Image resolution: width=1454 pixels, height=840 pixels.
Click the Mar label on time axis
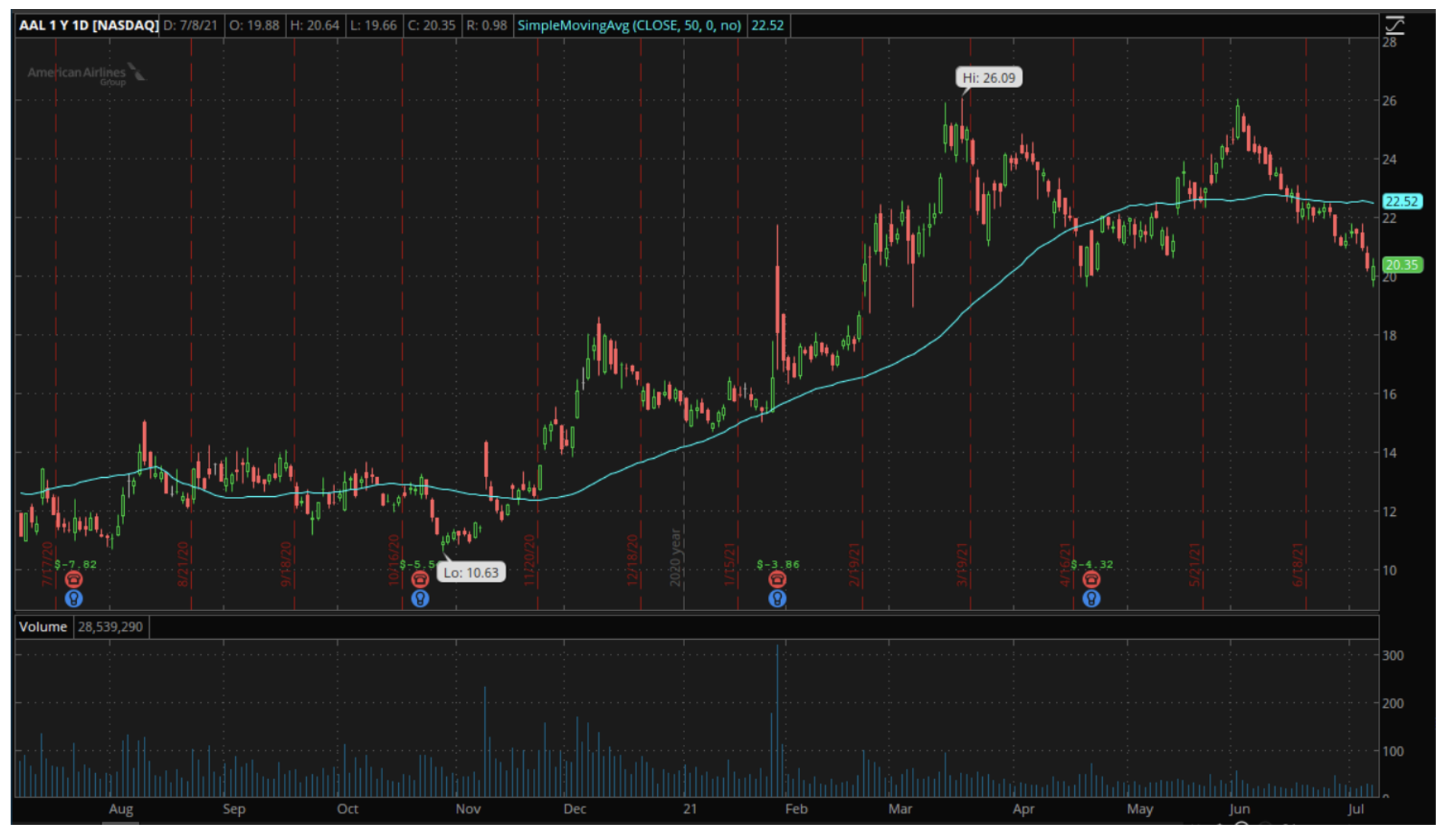pos(900,809)
